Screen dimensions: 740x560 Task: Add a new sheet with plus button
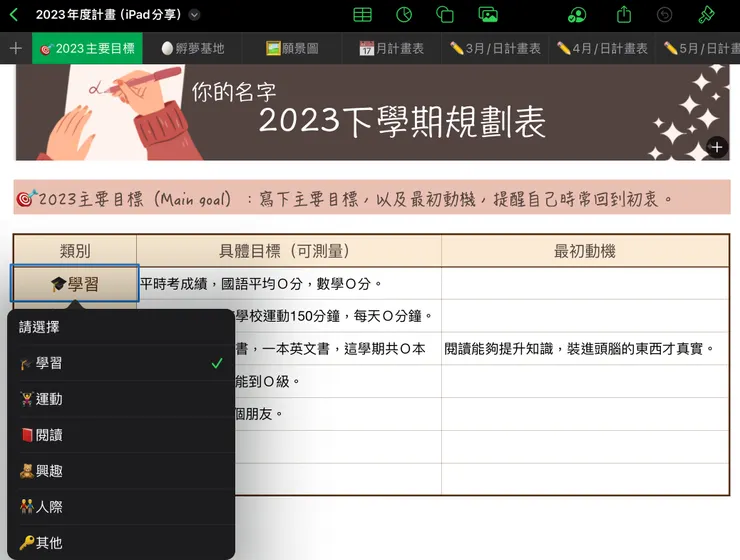pos(16,48)
